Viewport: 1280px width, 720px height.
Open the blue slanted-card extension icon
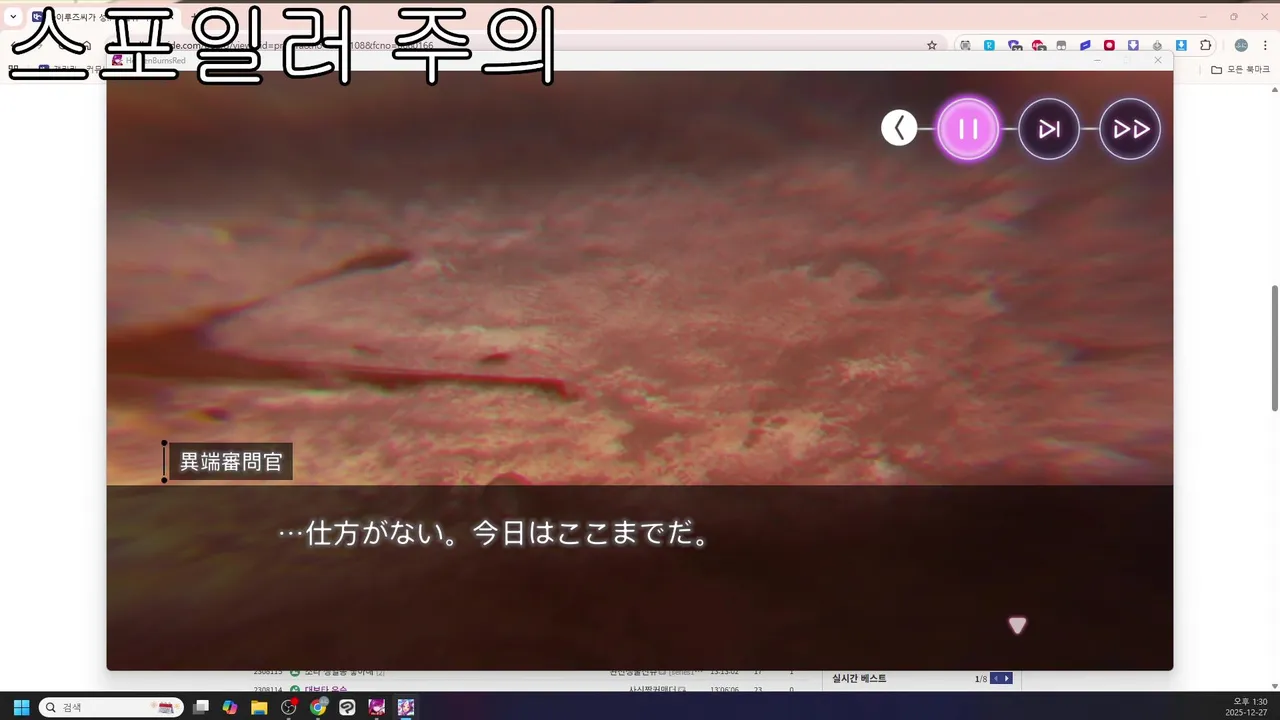1085,45
